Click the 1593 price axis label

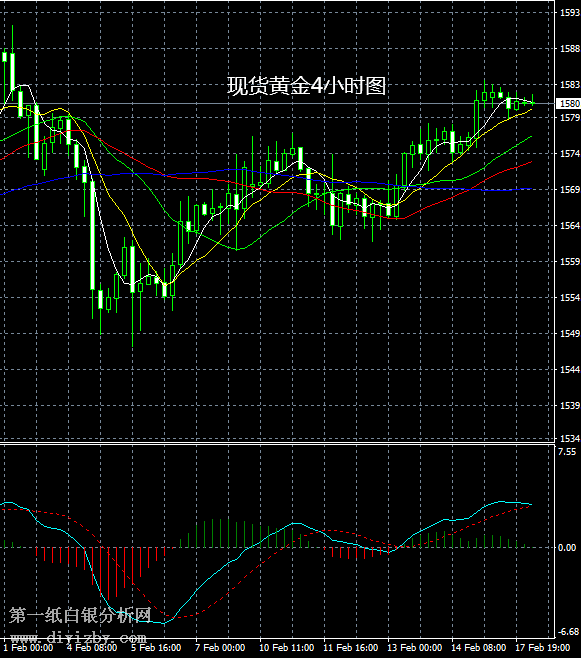[x=570, y=13]
